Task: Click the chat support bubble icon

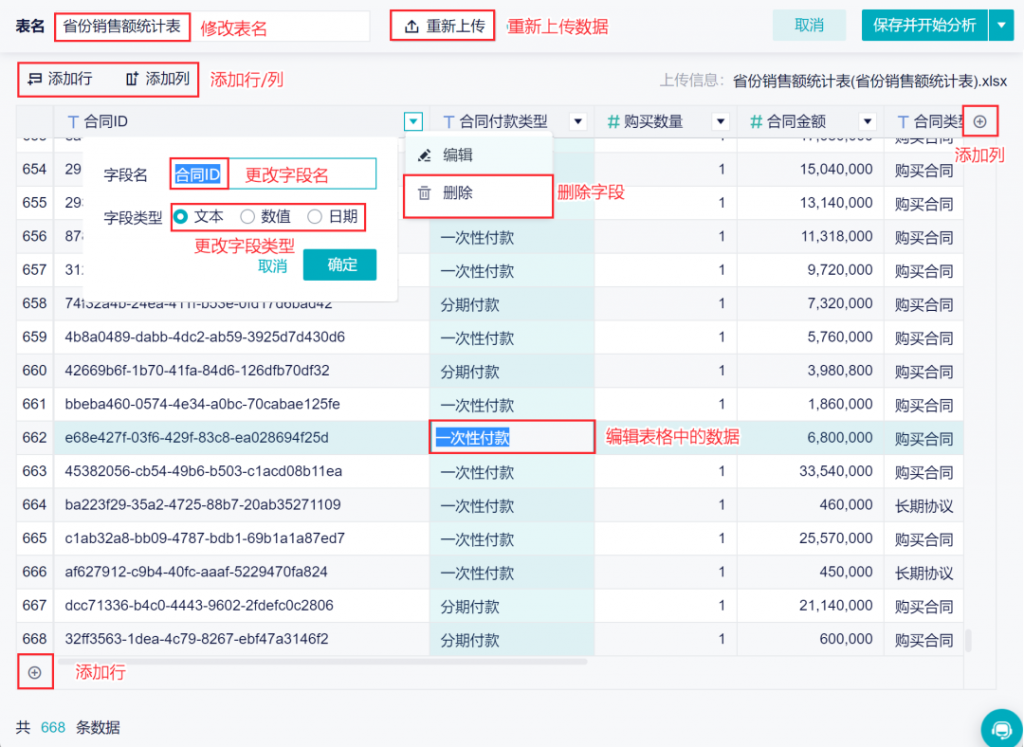Action: coord(1001,728)
